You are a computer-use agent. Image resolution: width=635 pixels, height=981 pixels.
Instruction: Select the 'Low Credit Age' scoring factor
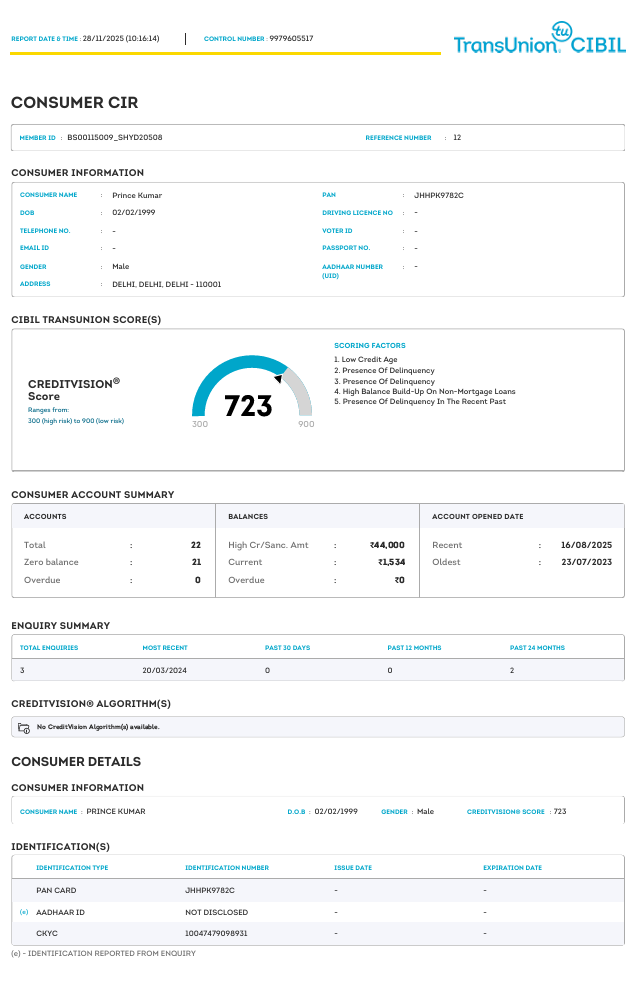click(369, 359)
